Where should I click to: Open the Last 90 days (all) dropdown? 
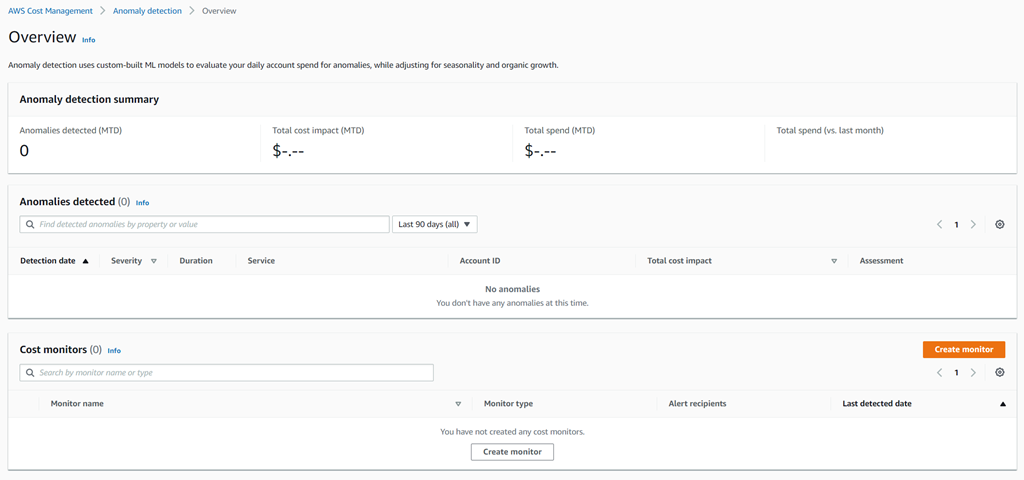pos(434,225)
